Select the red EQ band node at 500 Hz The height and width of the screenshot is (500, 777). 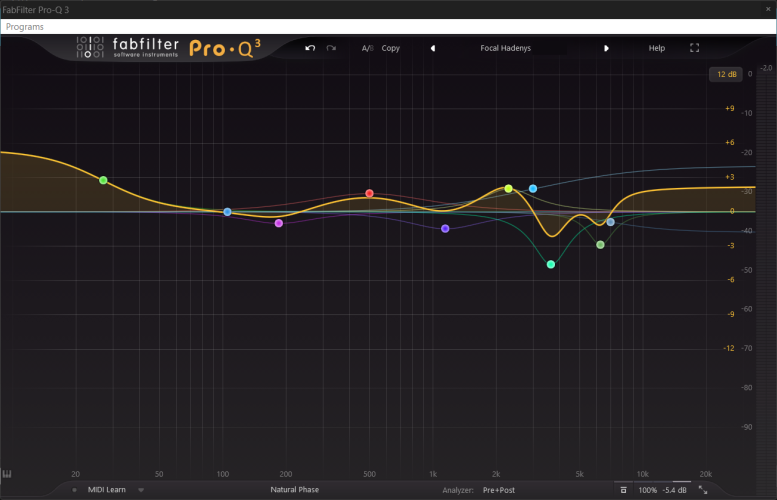click(x=369, y=193)
